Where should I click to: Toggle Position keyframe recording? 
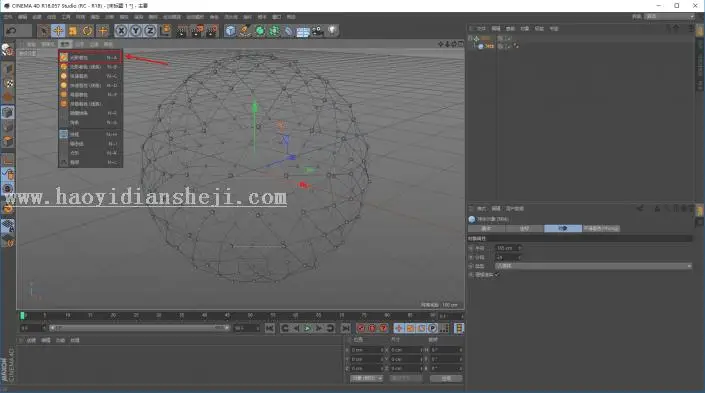399,328
